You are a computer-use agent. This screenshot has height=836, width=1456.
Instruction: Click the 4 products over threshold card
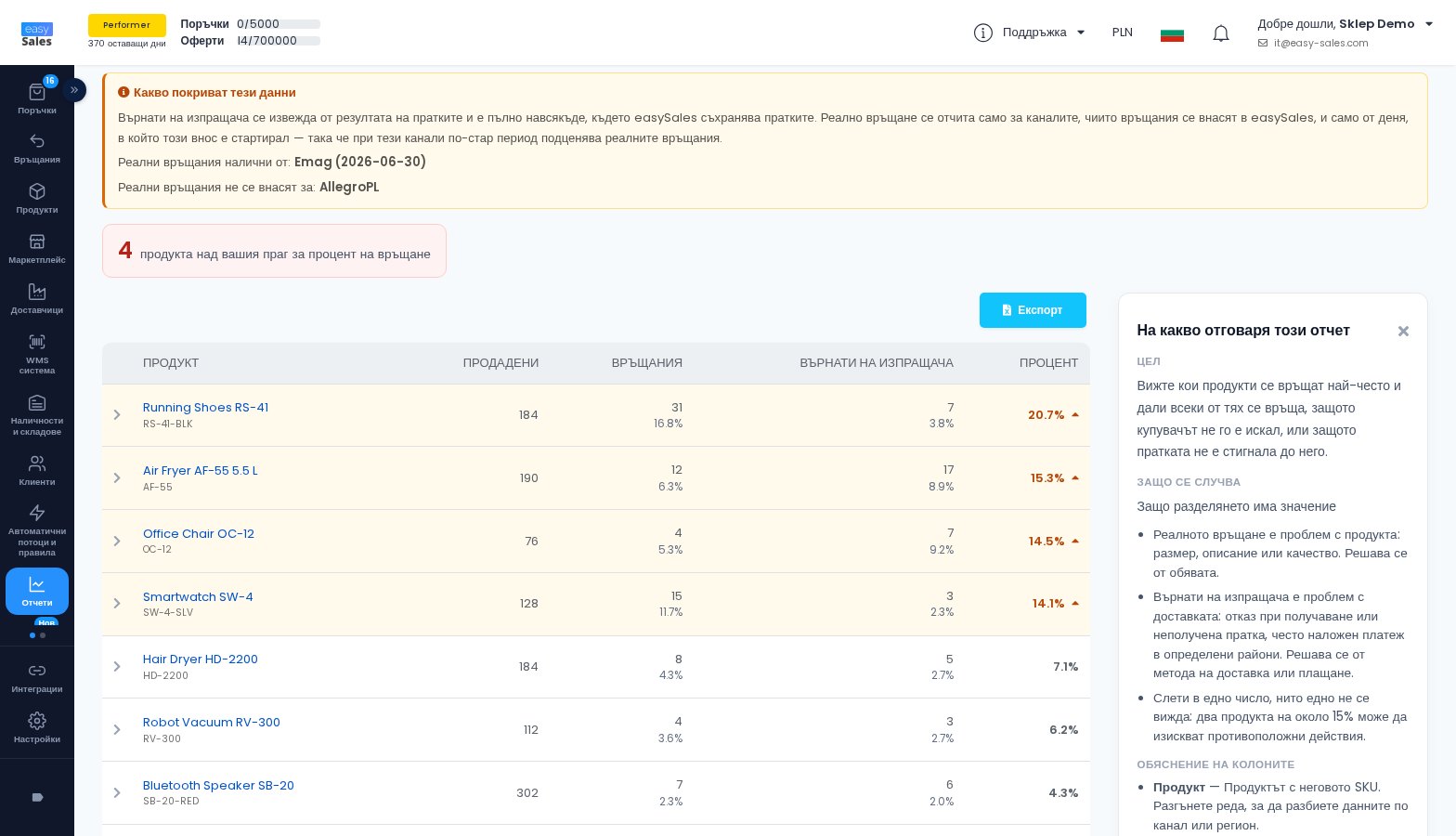[274, 251]
